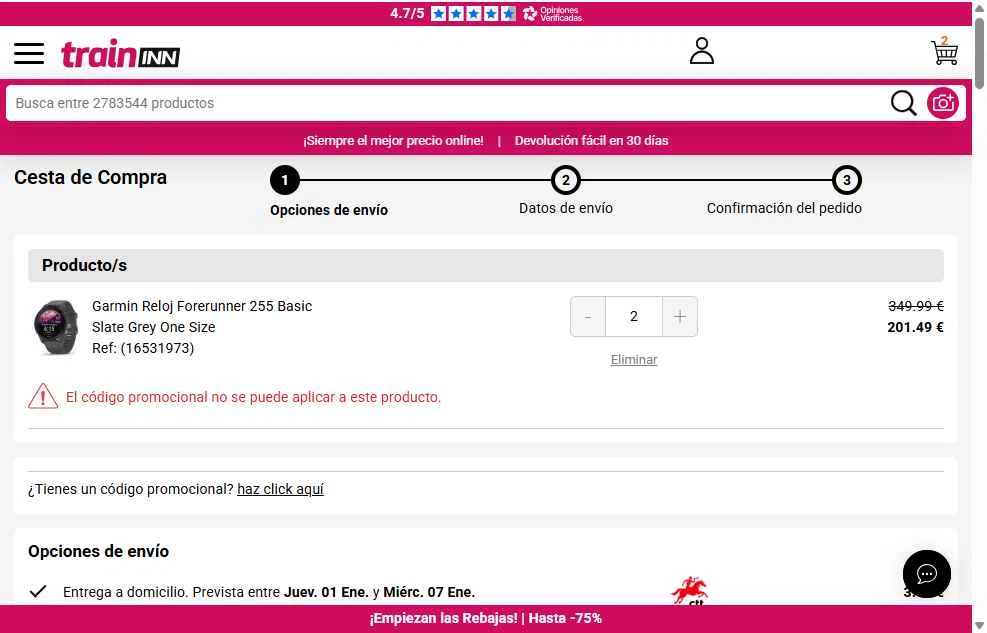Image resolution: width=987 pixels, height=633 pixels.
Task: Open the Garmin Forerunner 255 thumbnail
Action: 56,327
